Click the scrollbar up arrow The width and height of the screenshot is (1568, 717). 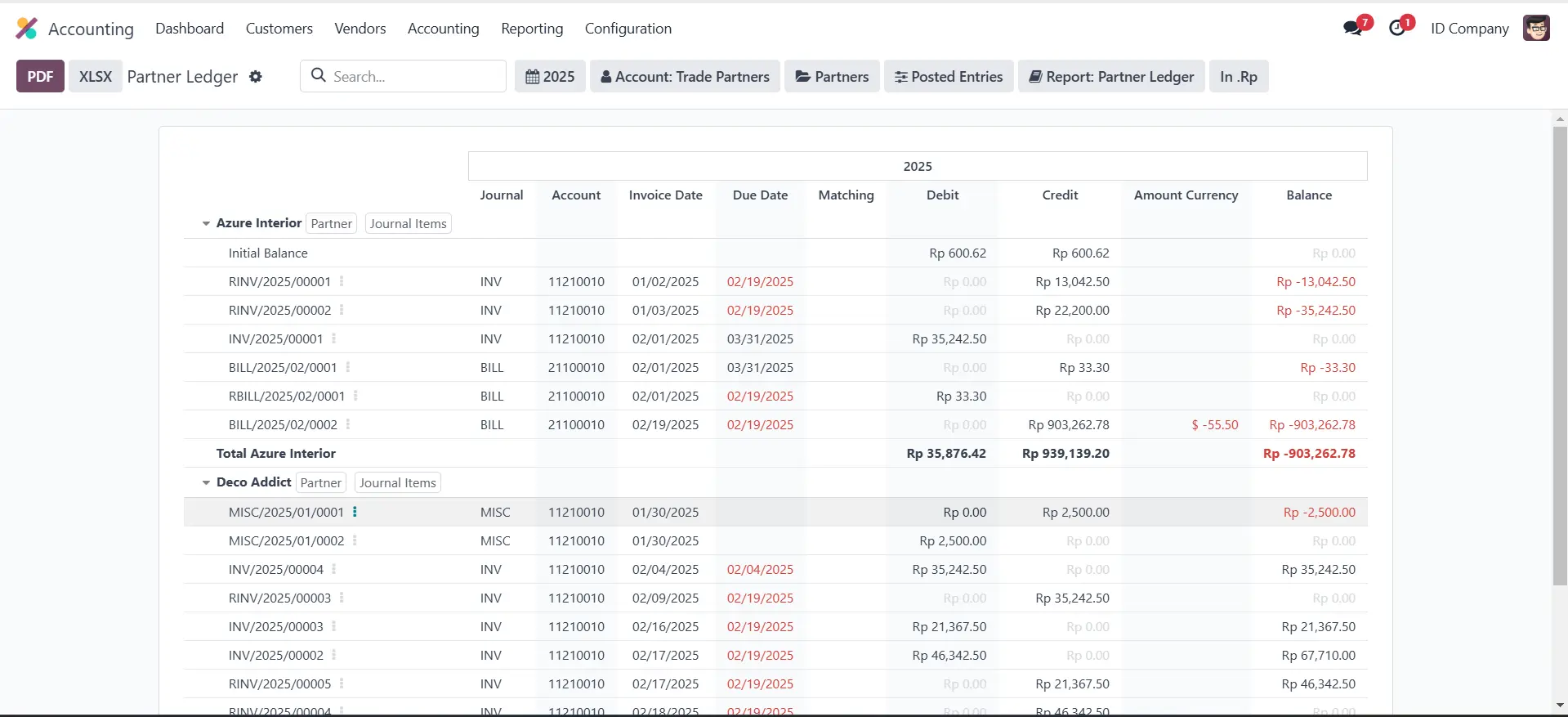(x=1560, y=119)
